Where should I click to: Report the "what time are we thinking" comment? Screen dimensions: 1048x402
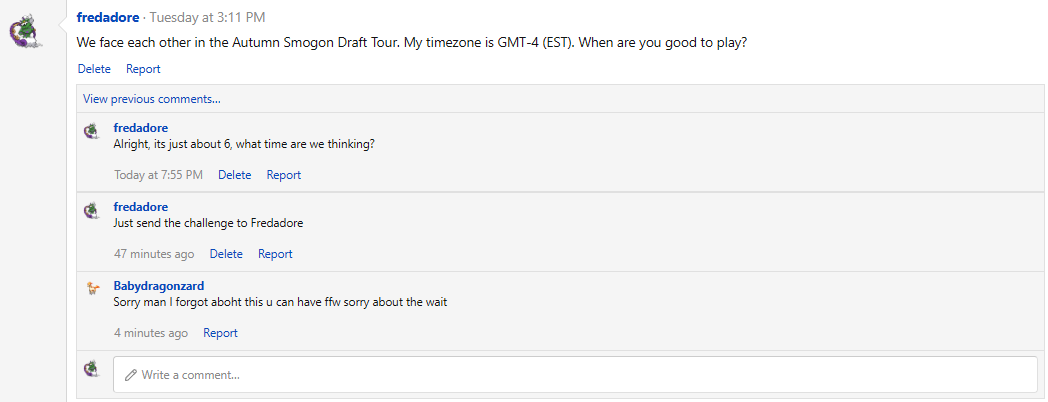tap(284, 175)
